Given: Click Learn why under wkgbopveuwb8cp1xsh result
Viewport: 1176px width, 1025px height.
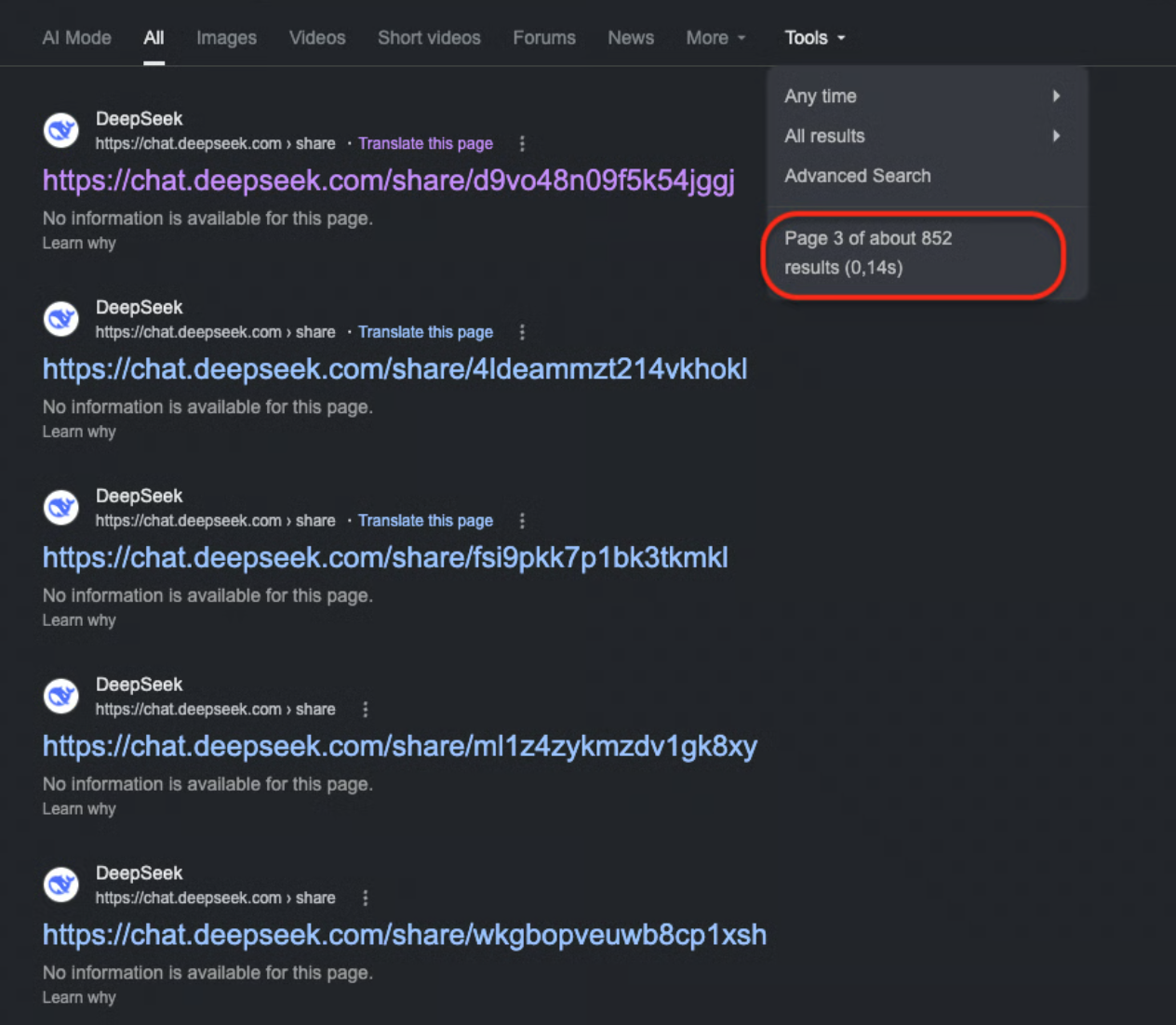Looking at the screenshot, I should click(x=79, y=998).
